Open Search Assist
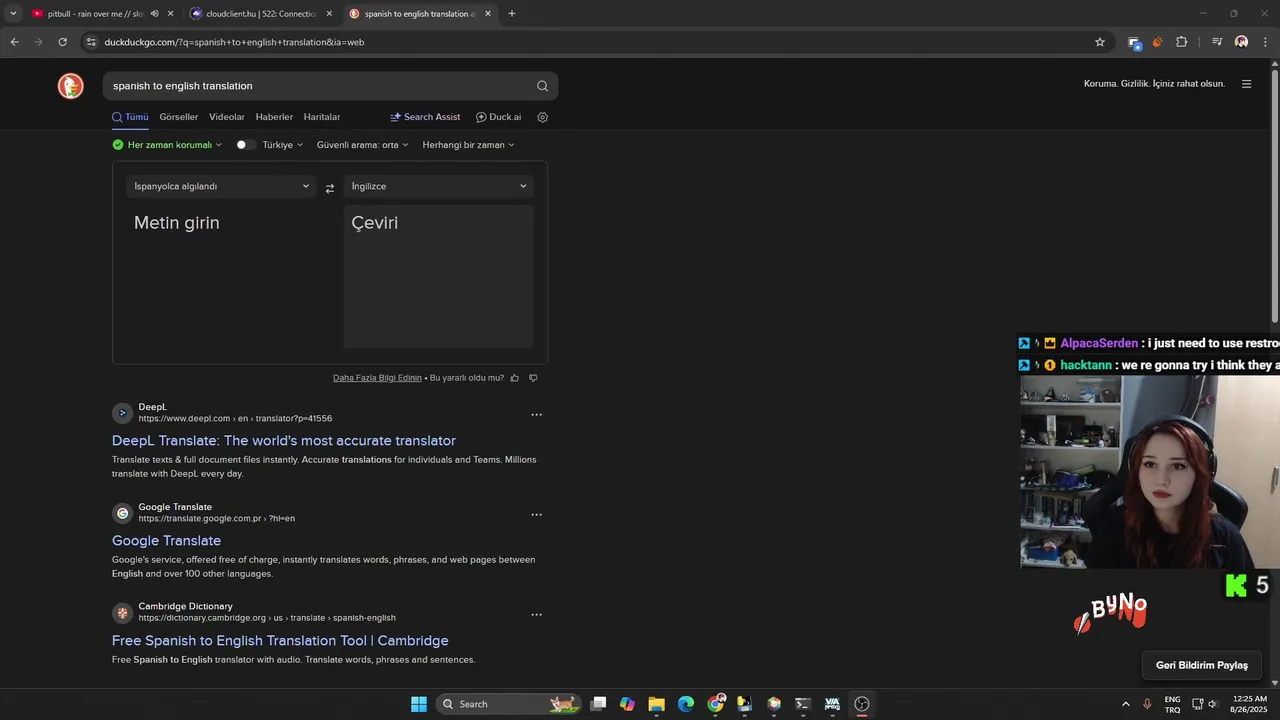The width and height of the screenshot is (1280, 720). (x=425, y=117)
